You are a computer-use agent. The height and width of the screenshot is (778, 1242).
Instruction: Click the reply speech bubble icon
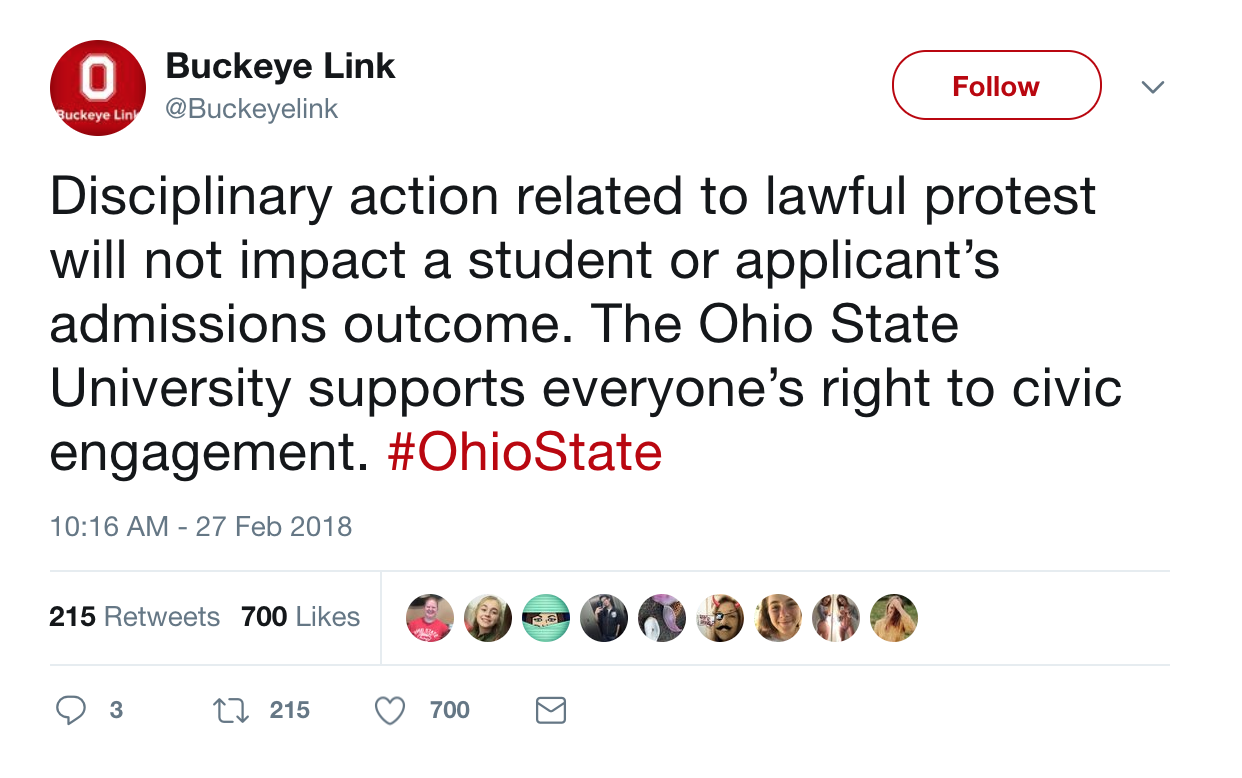(x=70, y=710)
